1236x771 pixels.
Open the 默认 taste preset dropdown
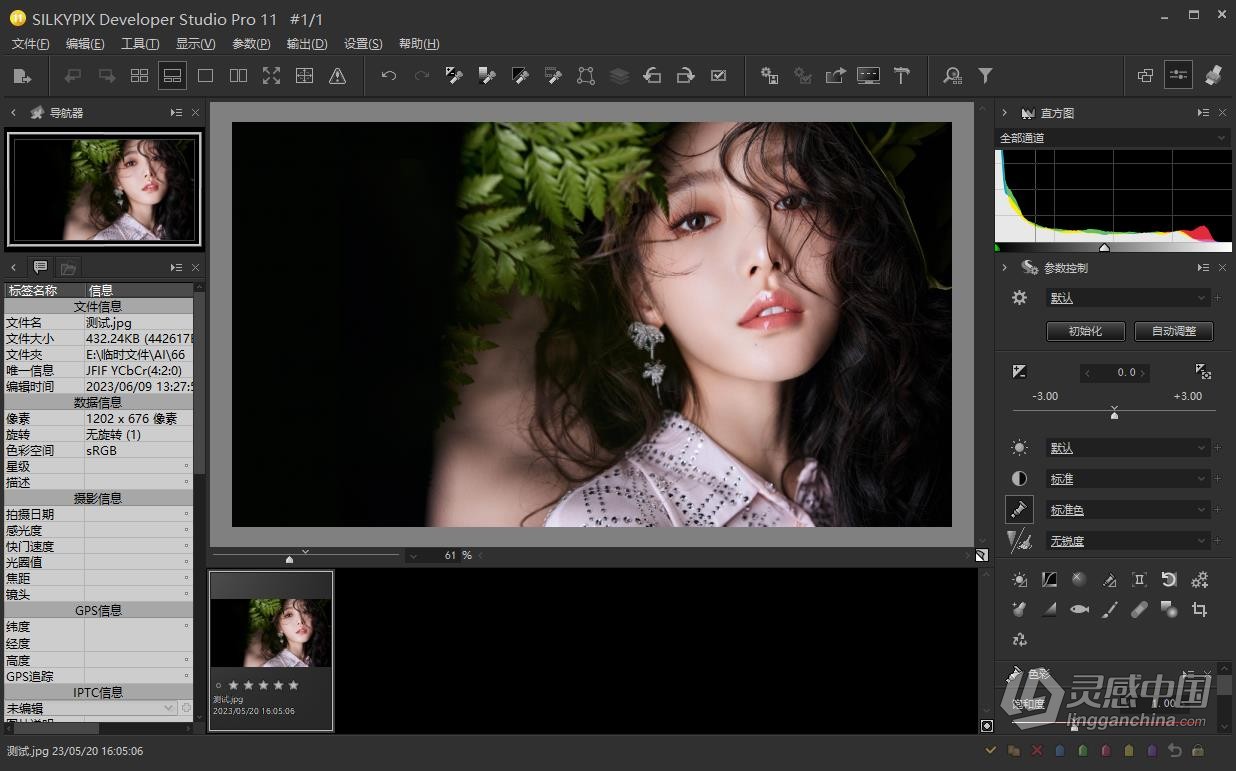tap(1128, 297)
